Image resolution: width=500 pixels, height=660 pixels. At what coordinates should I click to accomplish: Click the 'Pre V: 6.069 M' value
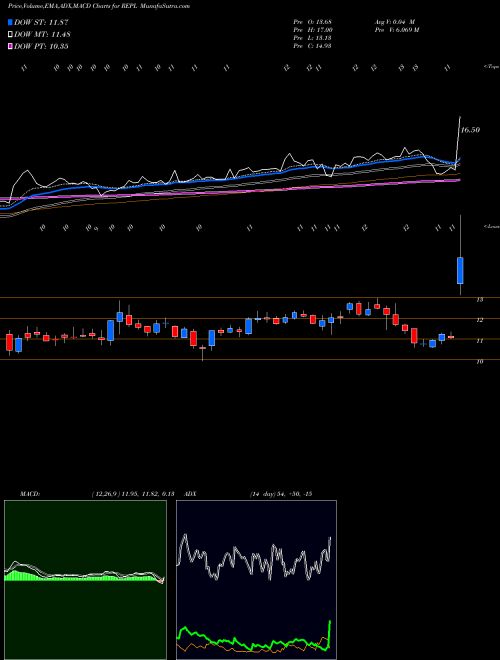(x=396, y=30)
